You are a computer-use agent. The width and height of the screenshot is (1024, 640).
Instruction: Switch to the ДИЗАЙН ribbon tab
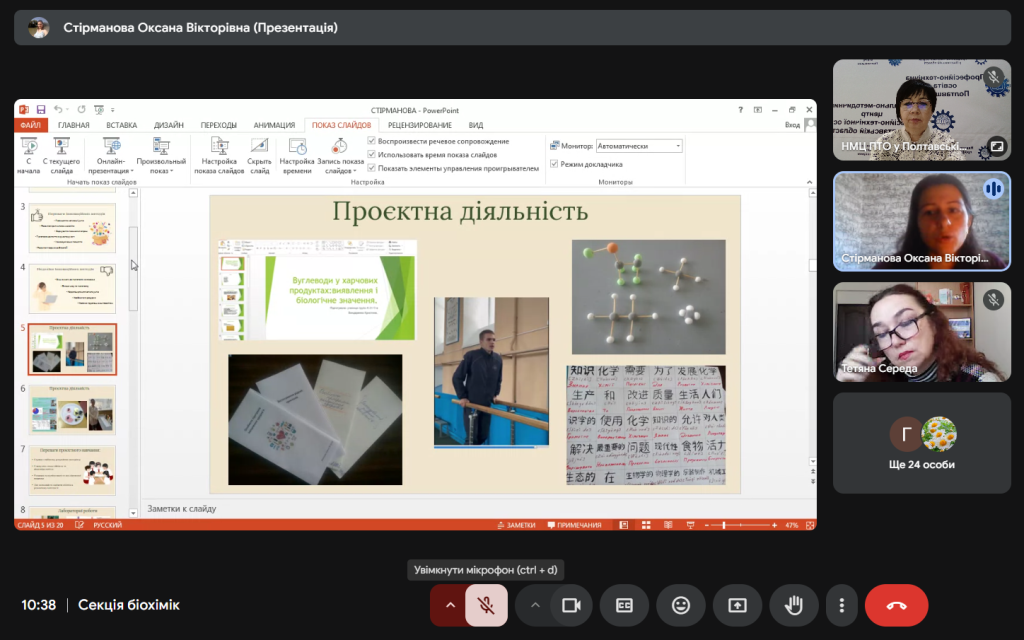[168, 125]
